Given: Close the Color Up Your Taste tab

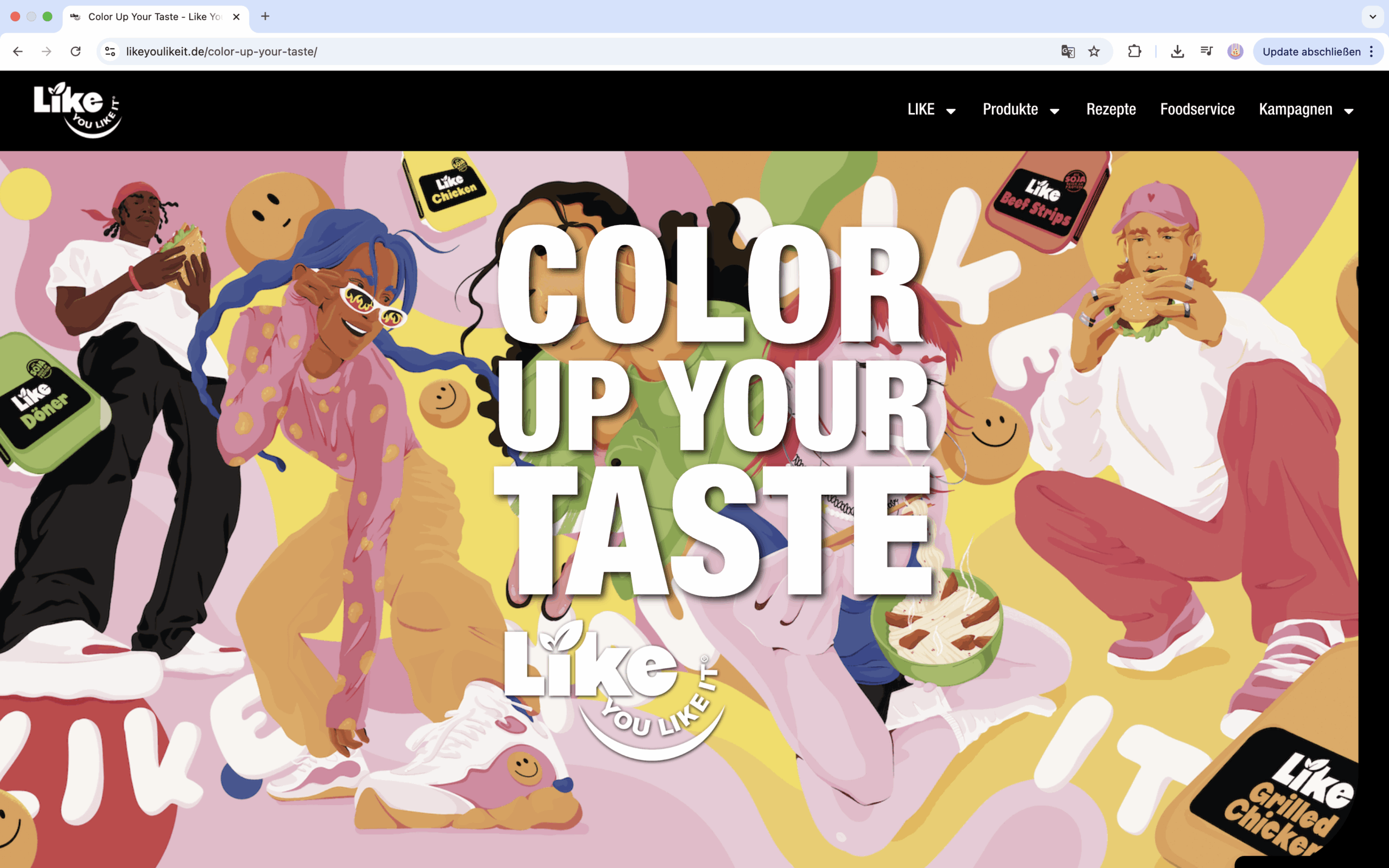Looking at the screenshot, I should [236, 17].
